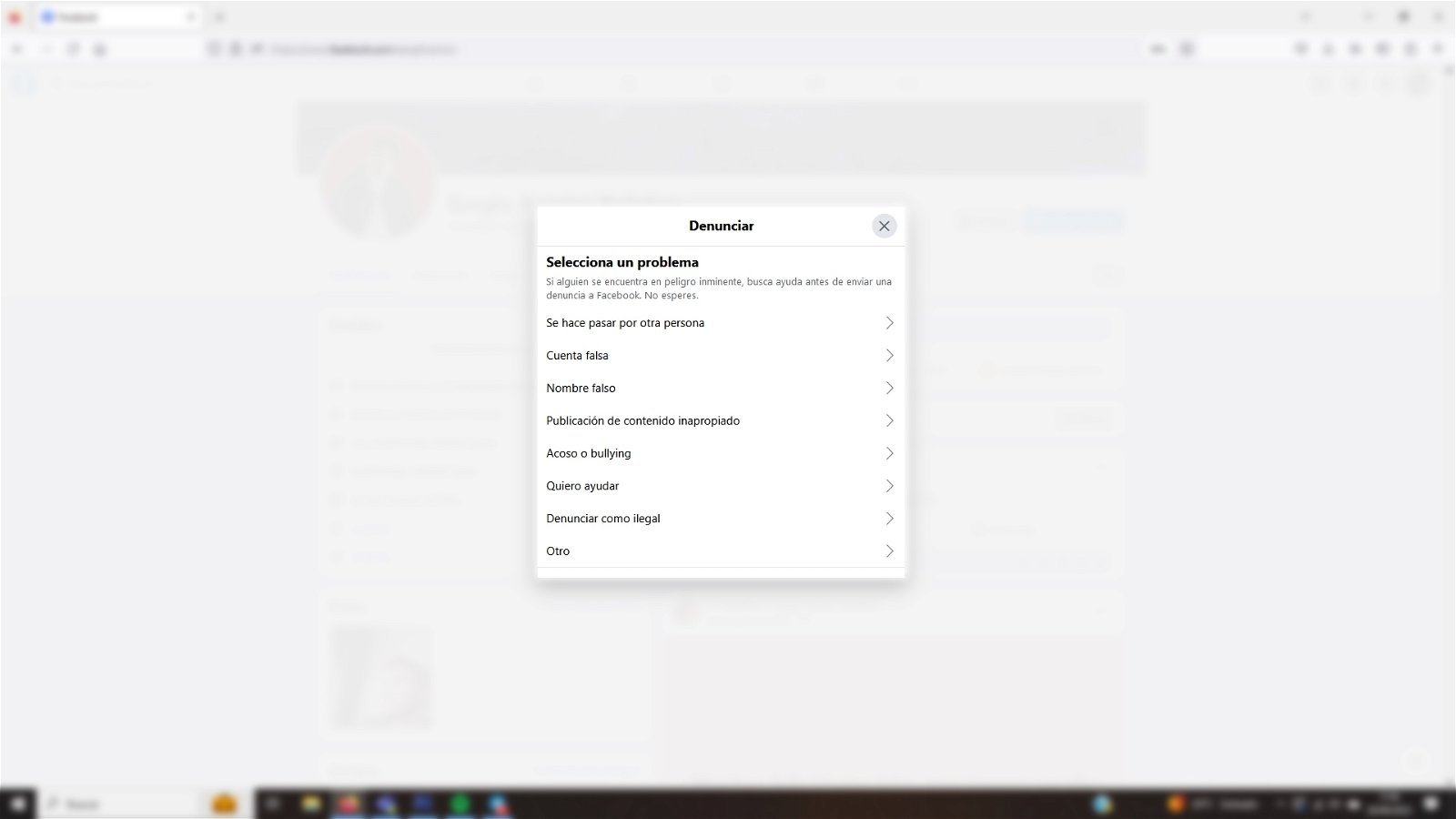Image resolution: width=1456 pixels, height=819 pixels.
Task: Expand chevron beside 'Otro'
Action: 889,551
